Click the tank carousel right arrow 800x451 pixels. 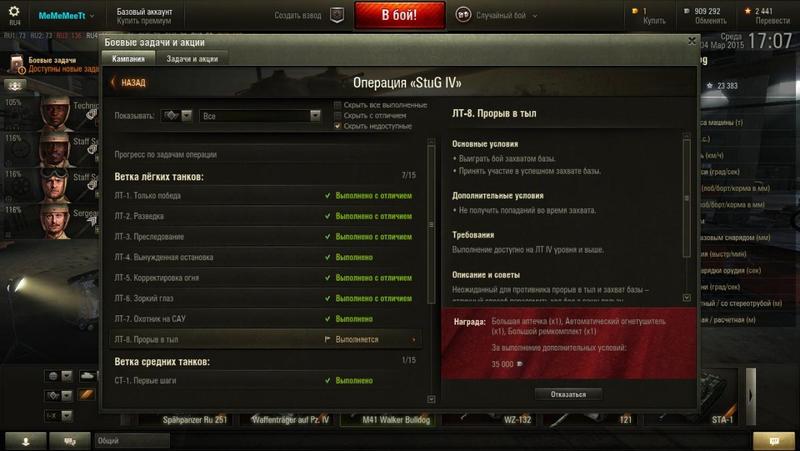[x=751, y=396]
